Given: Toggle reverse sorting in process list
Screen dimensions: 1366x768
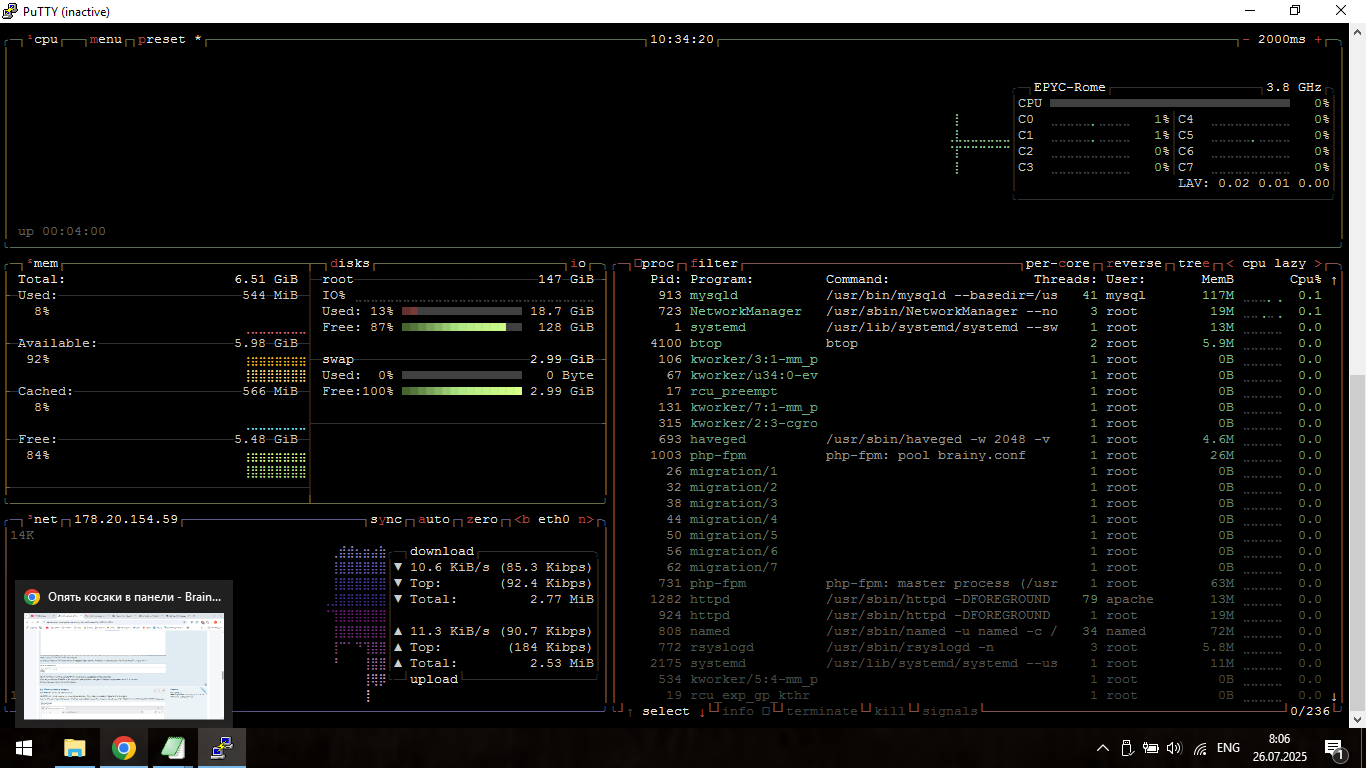Looking at the screenshot, I should point(1134,264).
